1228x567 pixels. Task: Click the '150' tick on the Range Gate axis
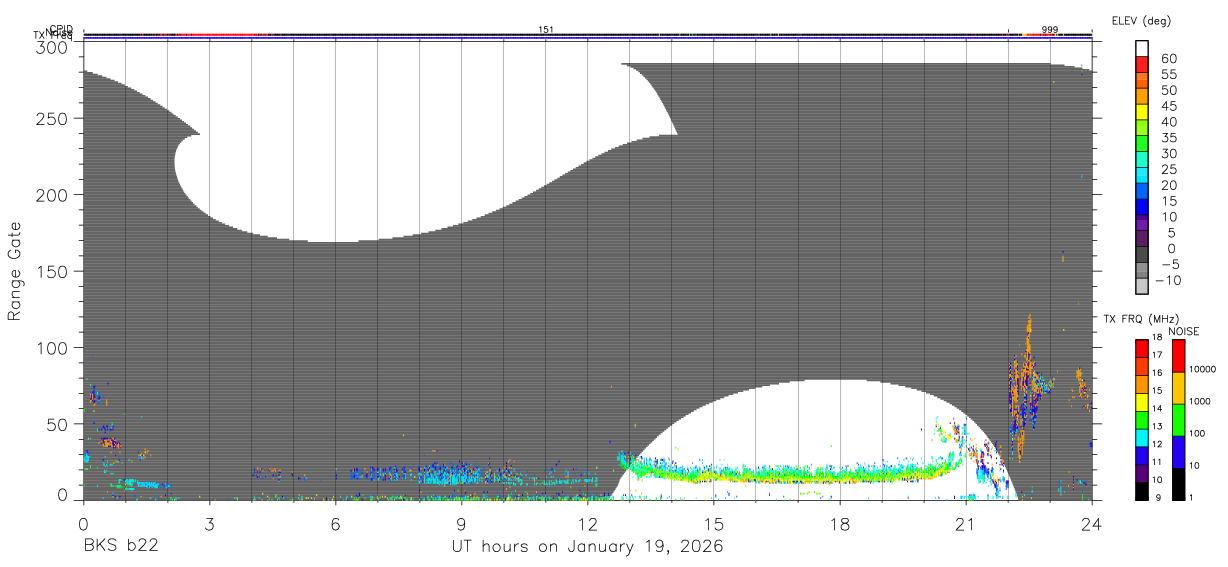pyautogui.click(x=54, y=271)
